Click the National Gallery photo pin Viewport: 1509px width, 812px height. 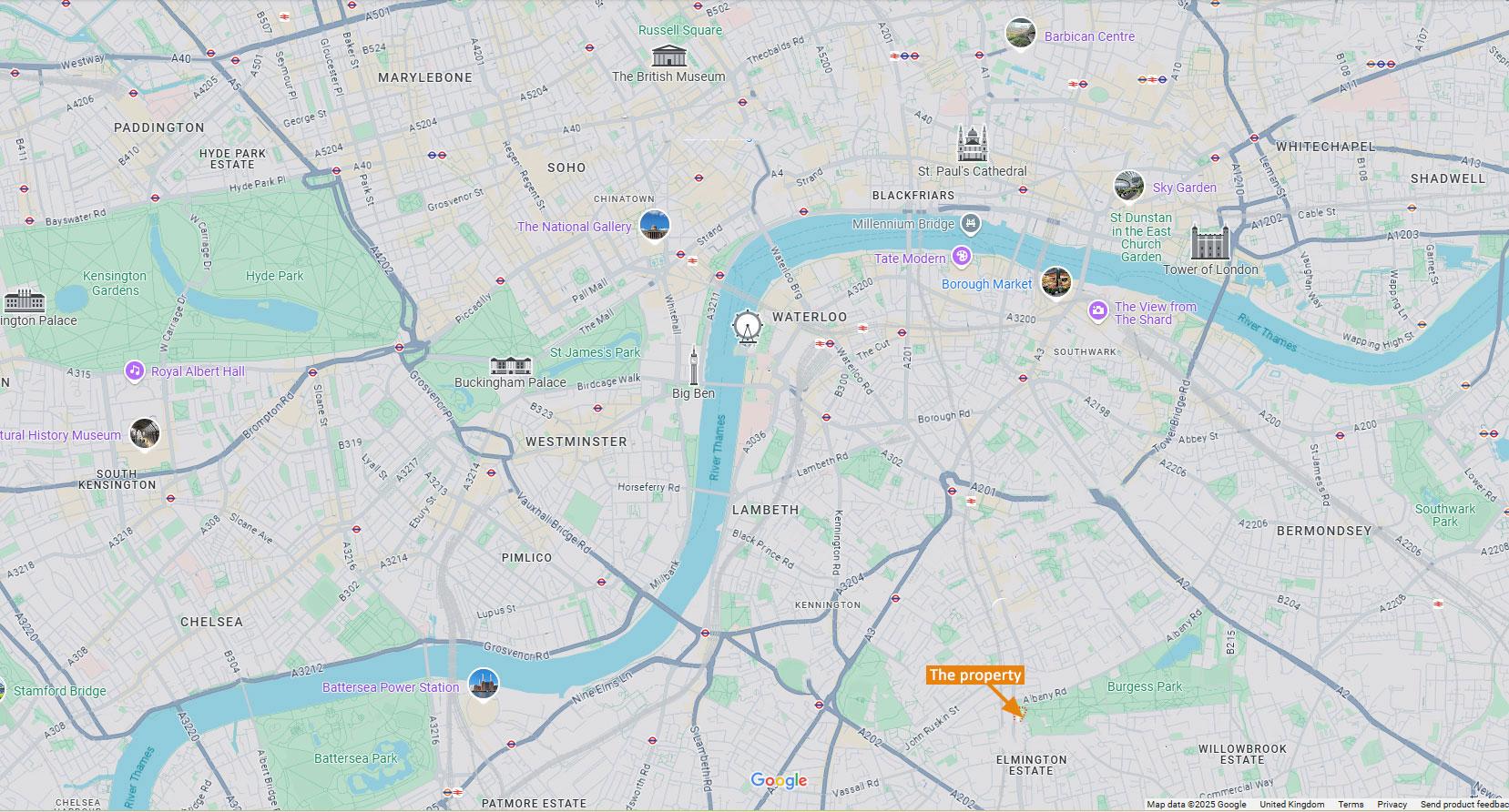click(655, 226)
